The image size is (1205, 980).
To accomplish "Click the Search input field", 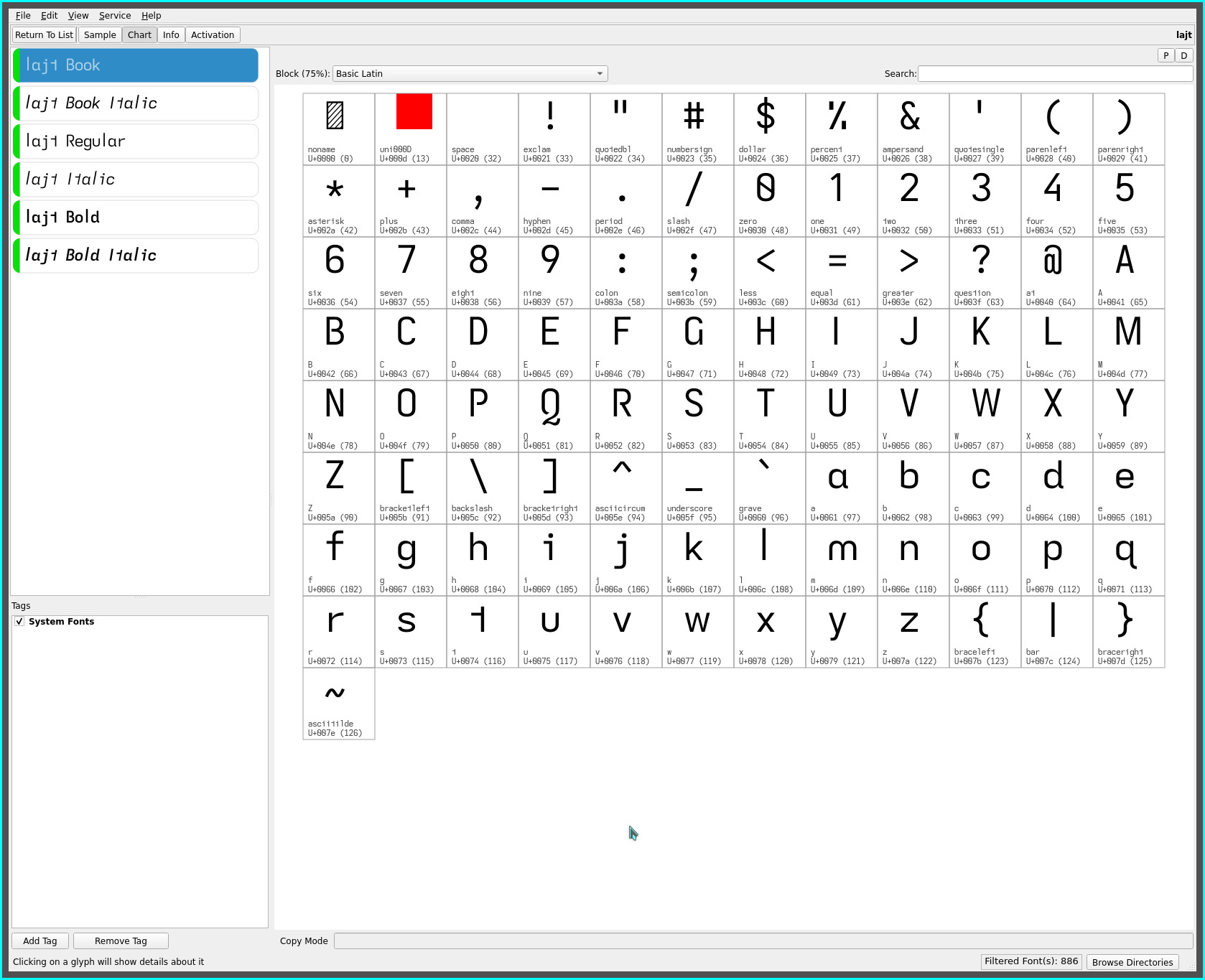I will [x=1055, y=73].
